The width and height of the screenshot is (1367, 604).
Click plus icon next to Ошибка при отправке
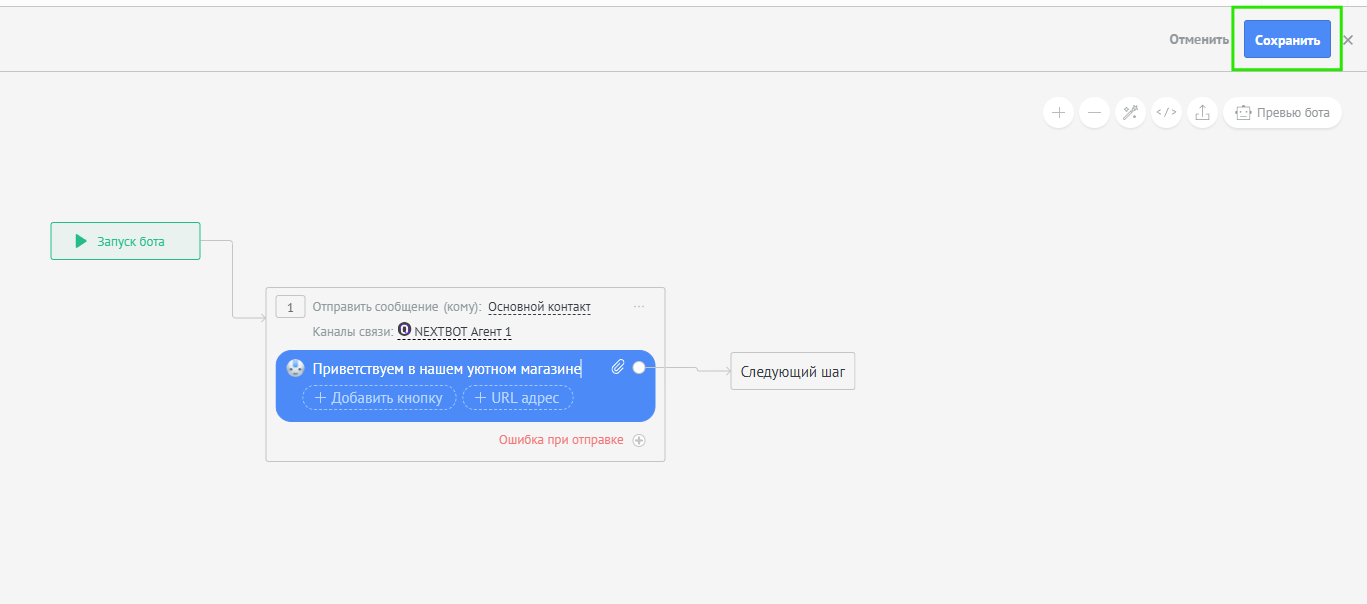[x=639, y=440]
